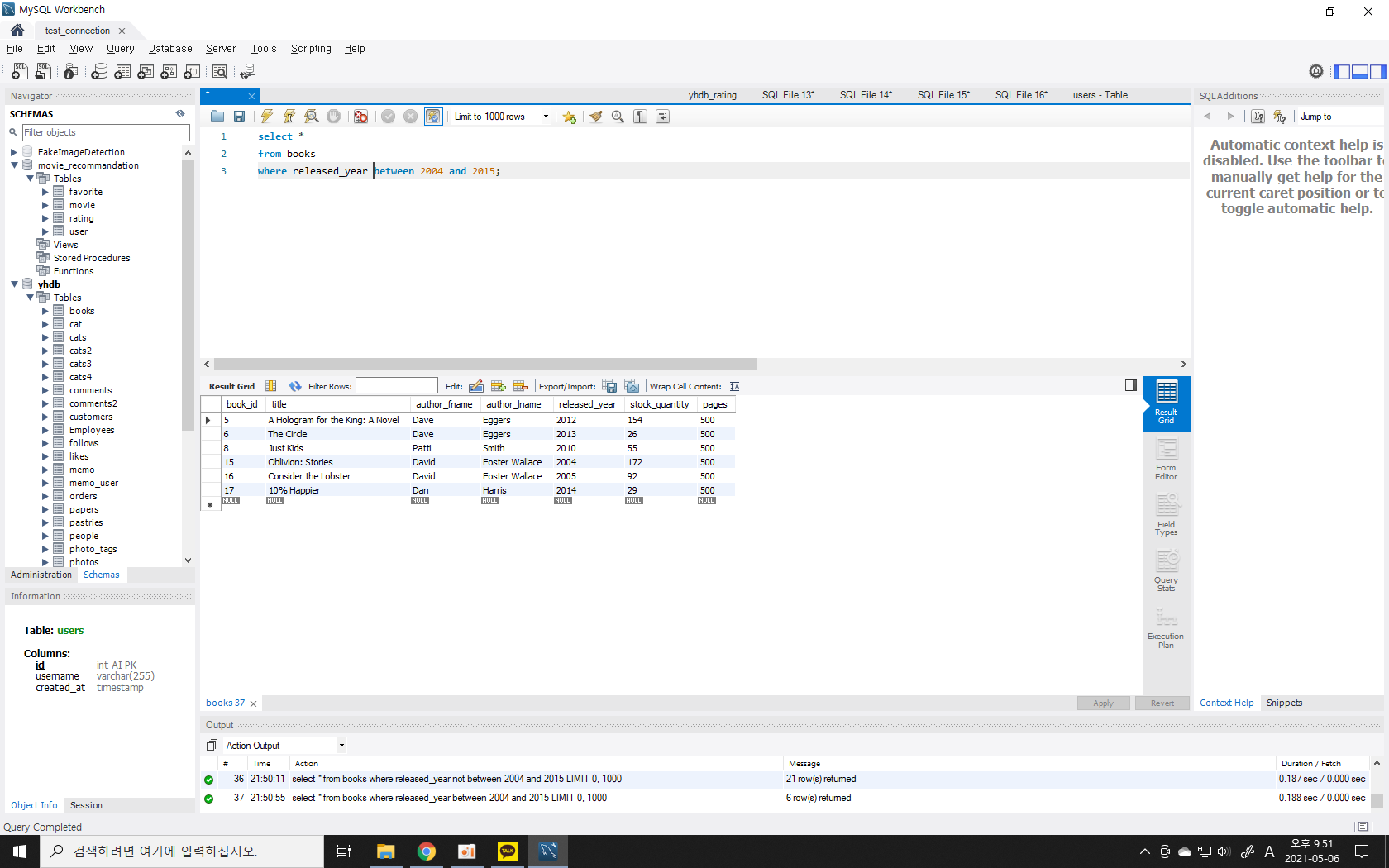Export recordset to external file icon
Screen dimensions: 1389x868
(x=609, y=386)
